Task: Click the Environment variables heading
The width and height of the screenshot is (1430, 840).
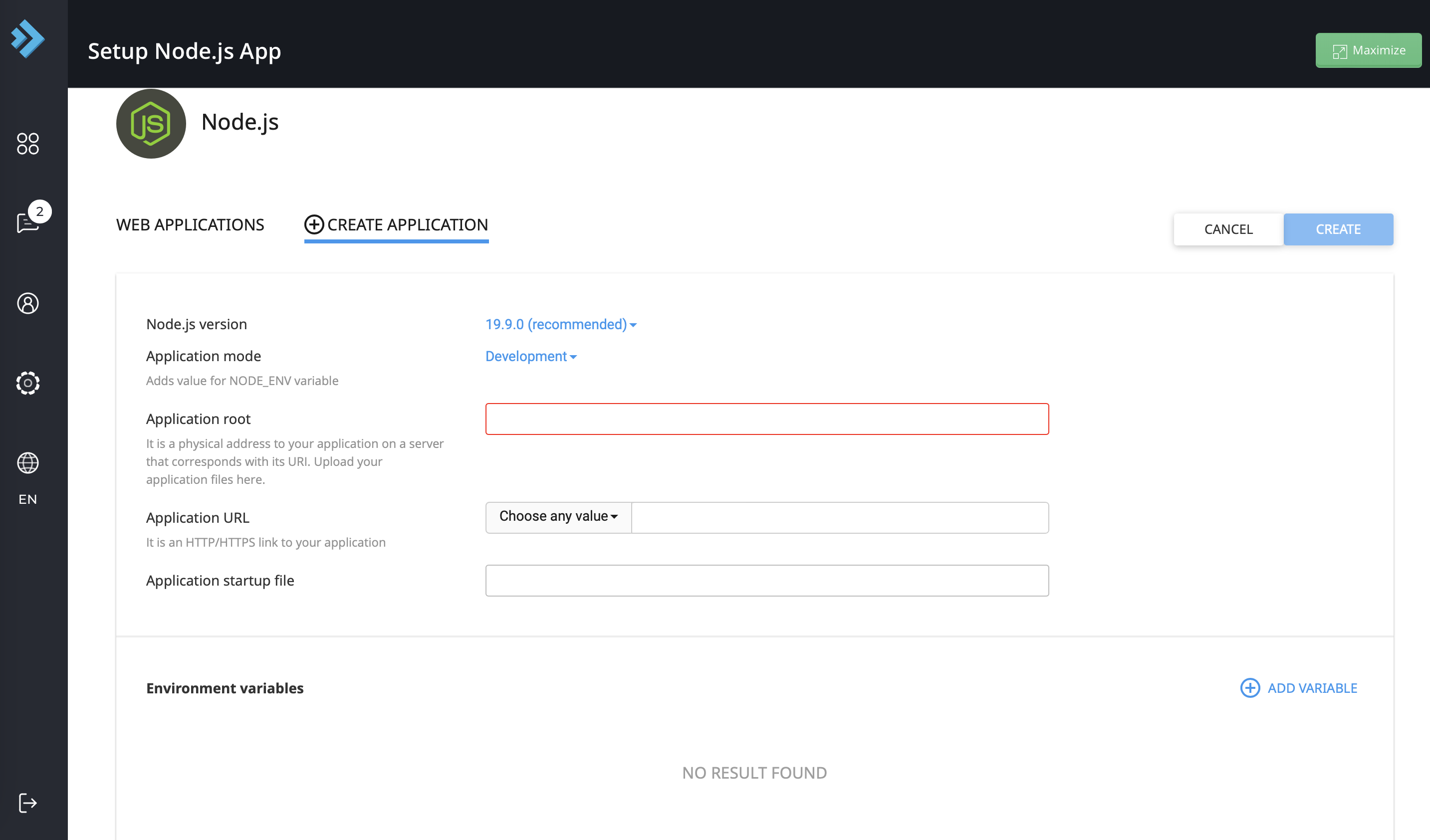Action: pyautogui.click(x=225, y=687)
